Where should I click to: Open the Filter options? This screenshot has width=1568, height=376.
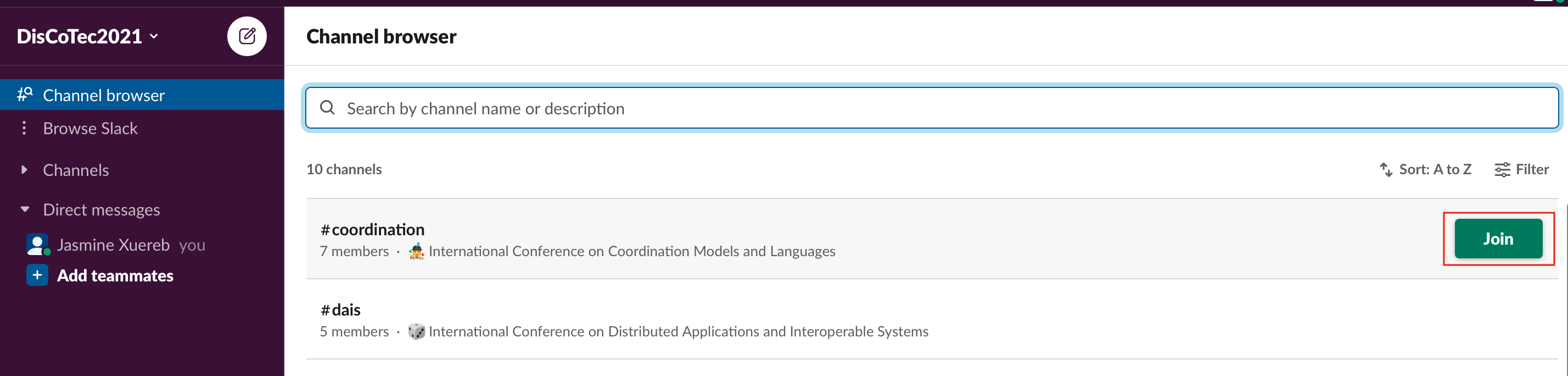[1521, 169]
